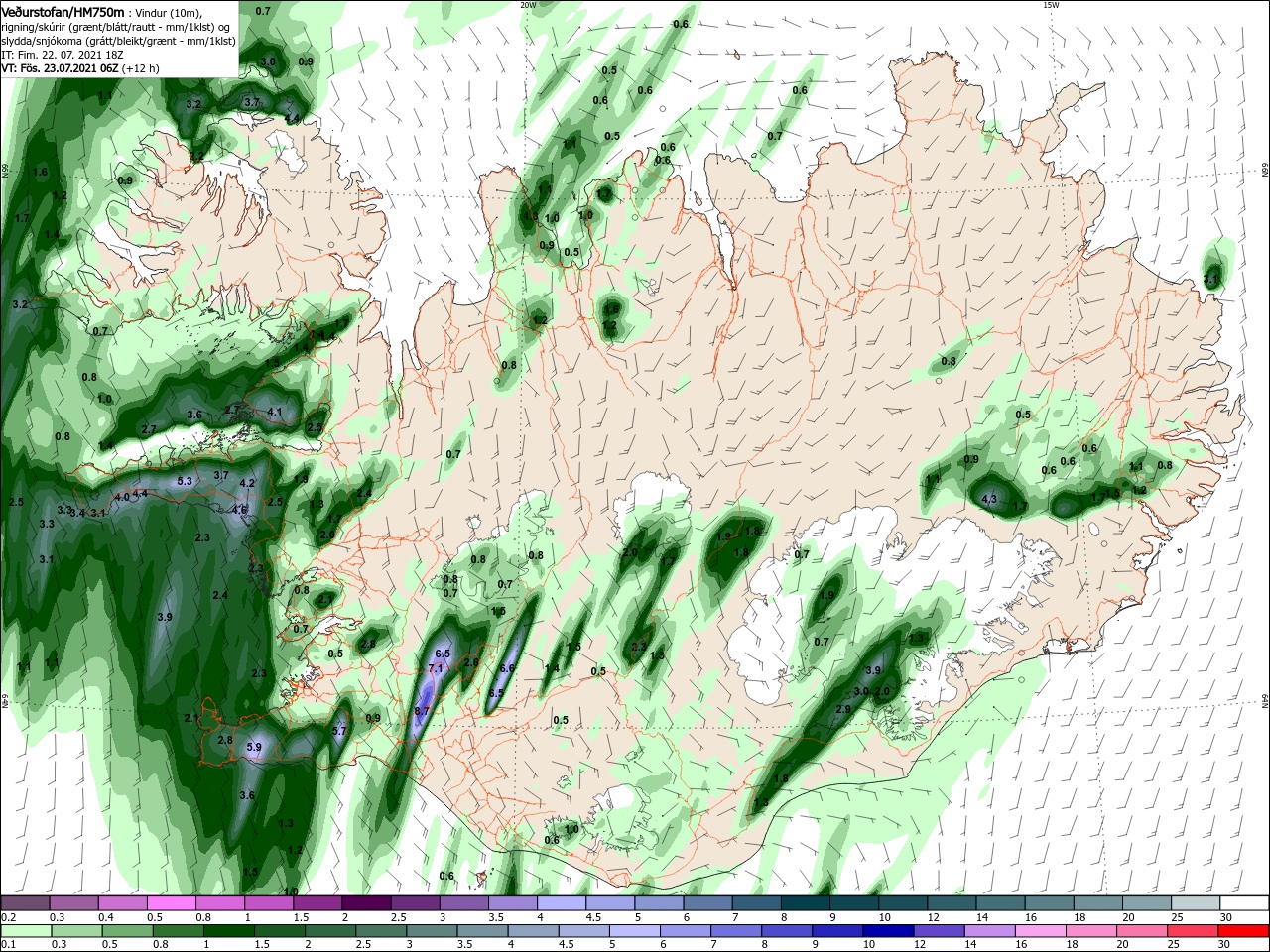Screen dimensions: 1270x952
Task: Click the red swatch ending the rain legend
Action: coord(1244,931)
